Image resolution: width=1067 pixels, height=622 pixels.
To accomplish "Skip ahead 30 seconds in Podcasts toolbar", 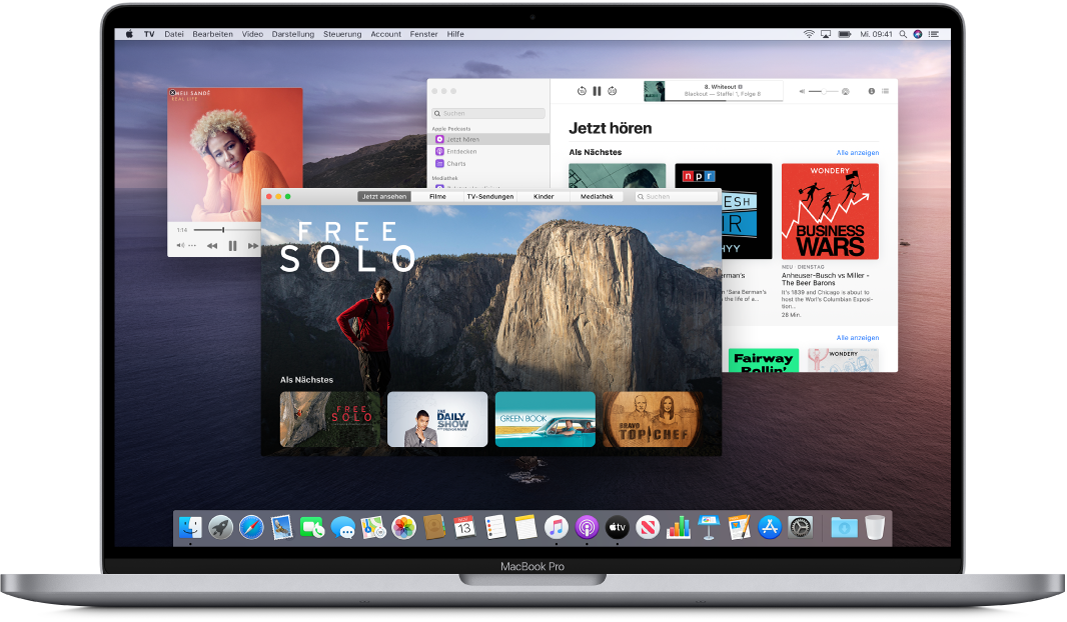I will point(612,89).
